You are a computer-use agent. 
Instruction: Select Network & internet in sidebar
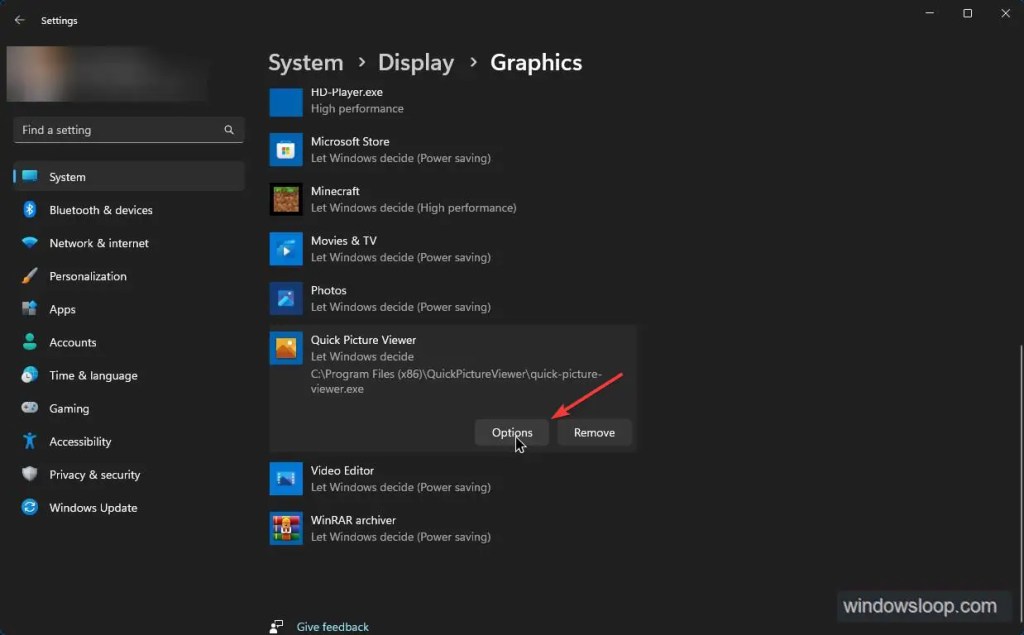(x=129, y=243)
